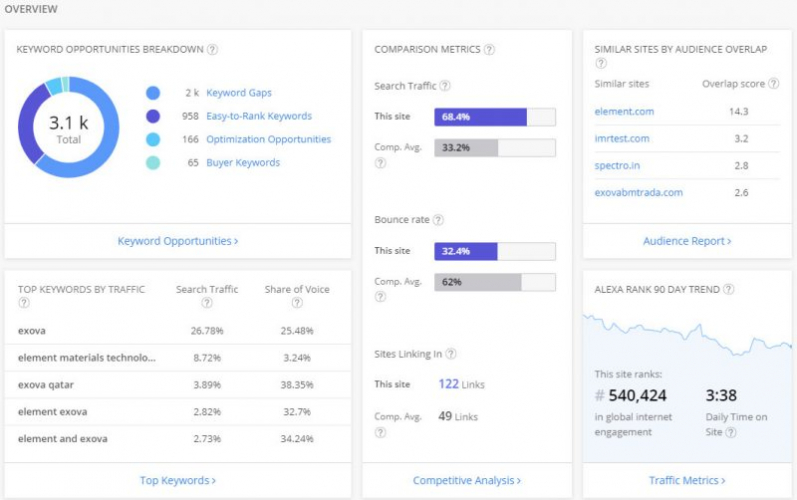The image size is (797, 500).
Task: Open Competitive Analysis details
Action: tap(466, 481)
